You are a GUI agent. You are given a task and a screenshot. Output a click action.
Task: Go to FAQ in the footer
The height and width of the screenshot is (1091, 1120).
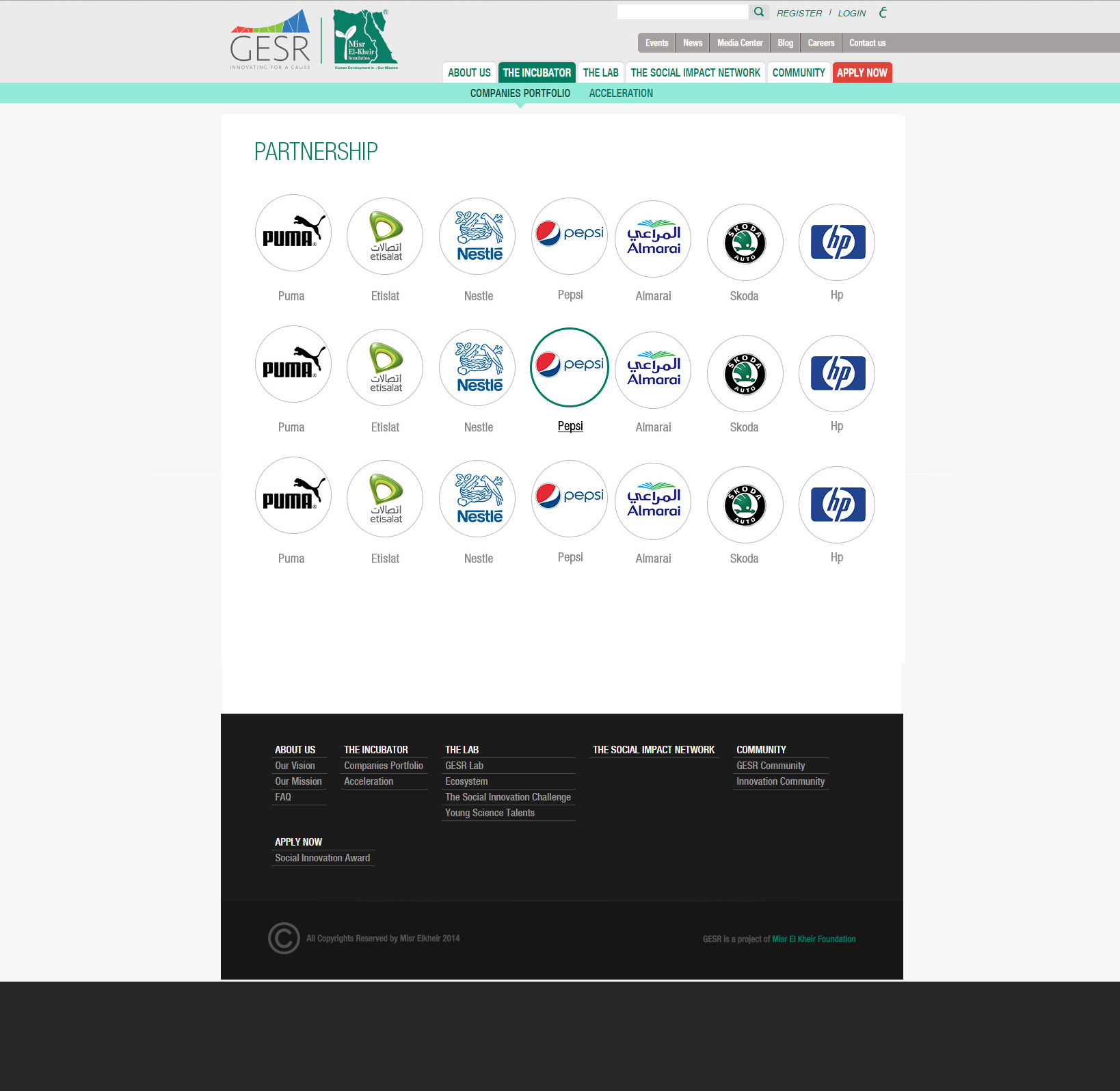283,797
